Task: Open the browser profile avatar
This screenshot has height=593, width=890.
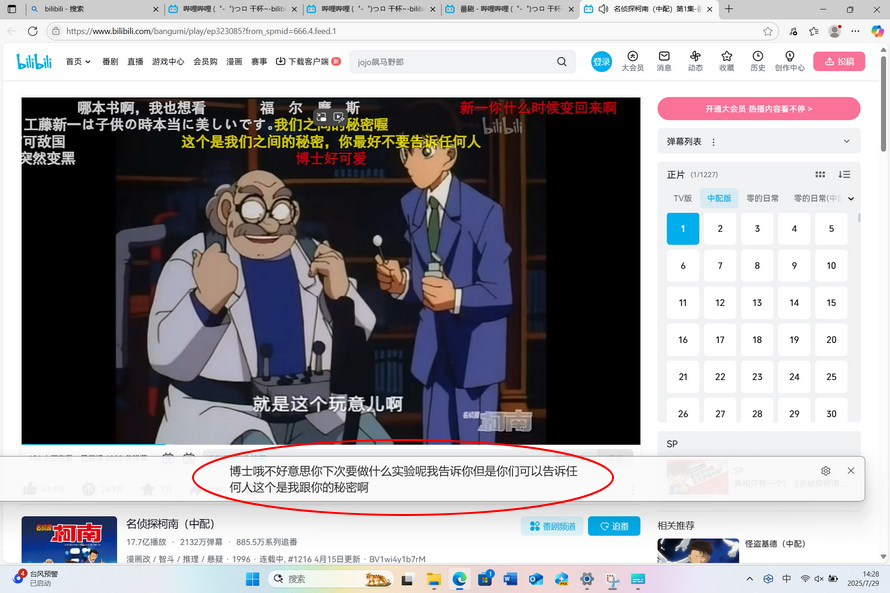Action: pyautogui.click(x=834, y=31)
